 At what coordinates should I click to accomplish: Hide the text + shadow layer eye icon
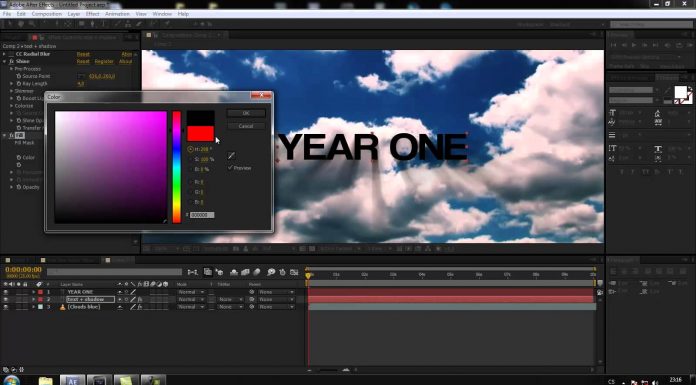pyautogui.click(x=6, y=299)
